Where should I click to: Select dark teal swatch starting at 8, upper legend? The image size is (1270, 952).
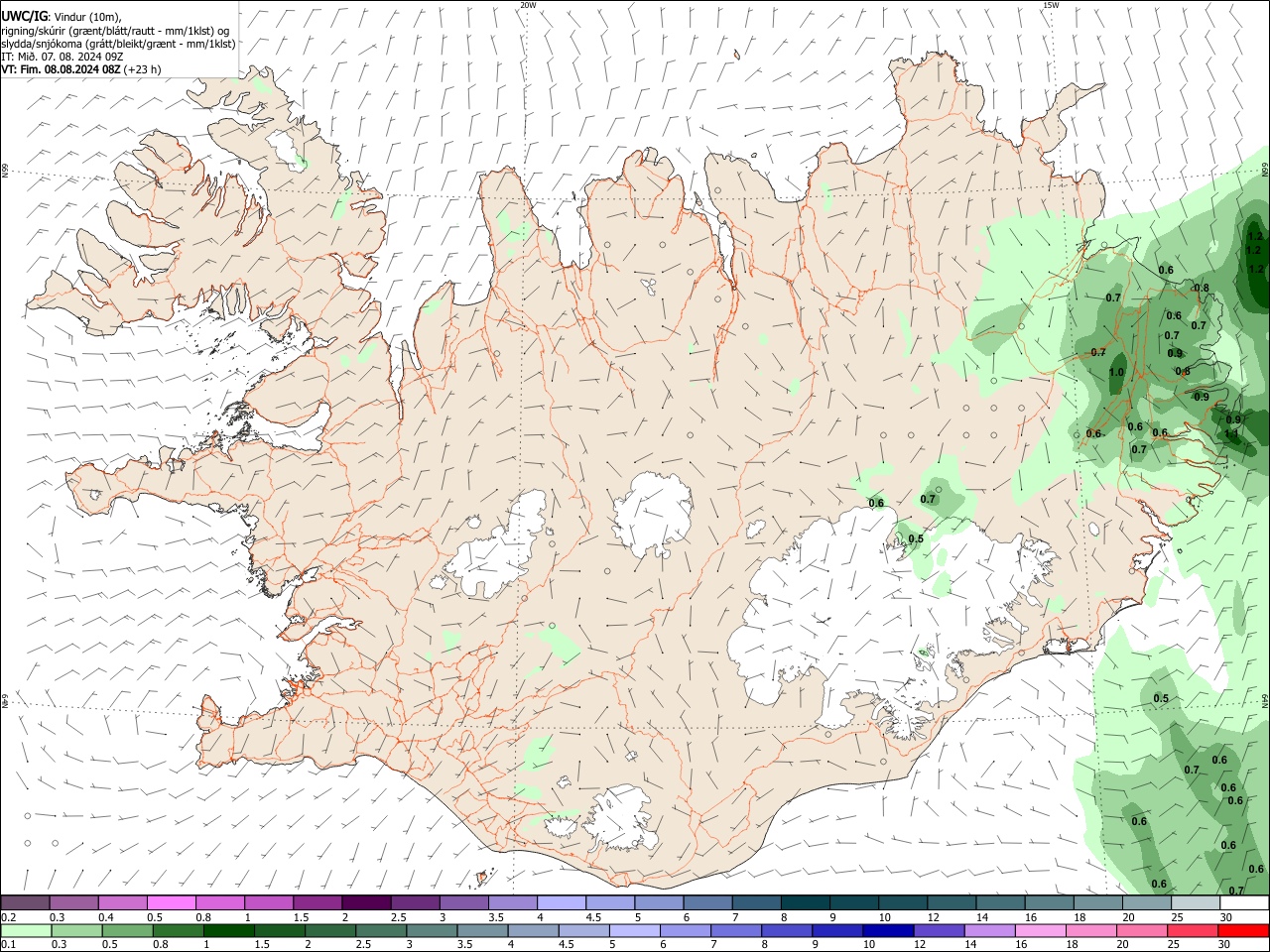coord(805,902)
